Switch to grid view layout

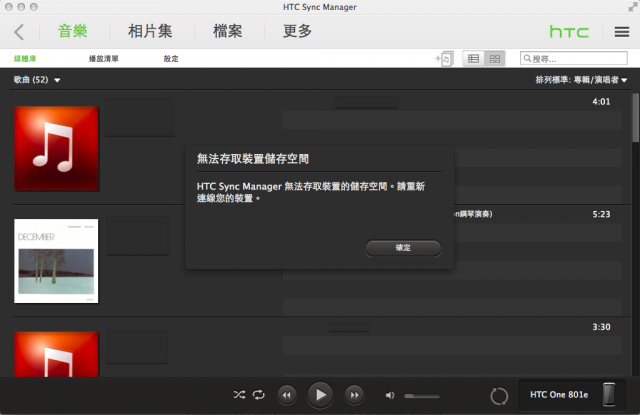(x=495, y=59)
